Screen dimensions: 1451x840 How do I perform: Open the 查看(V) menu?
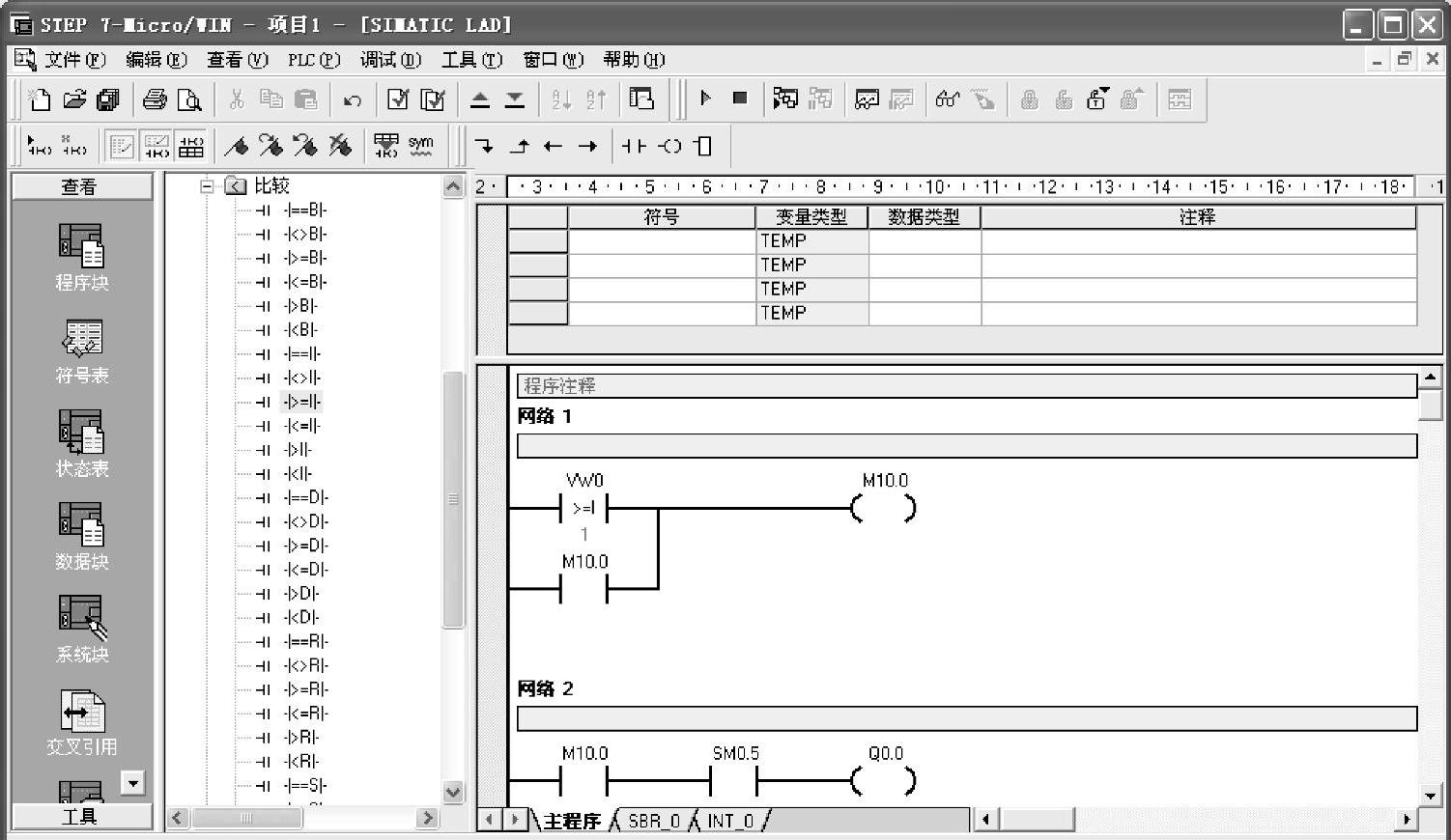tap(238, 60)
